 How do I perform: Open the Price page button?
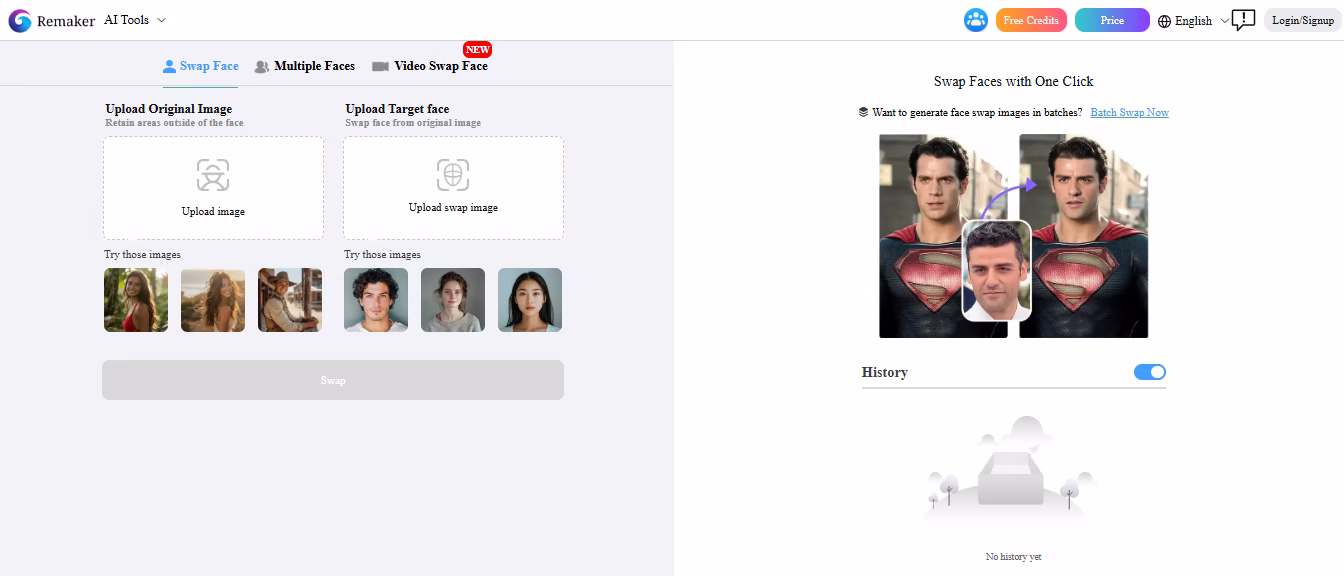[1112, 20]
